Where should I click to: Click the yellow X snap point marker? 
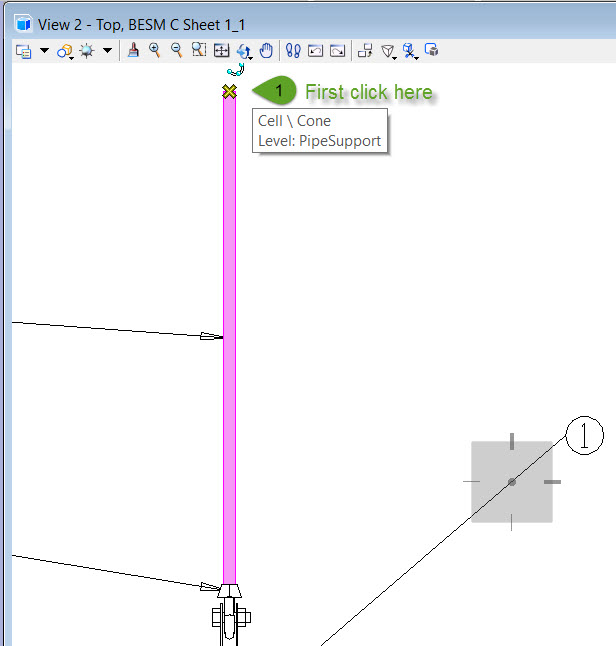click(x=230, y=91)
